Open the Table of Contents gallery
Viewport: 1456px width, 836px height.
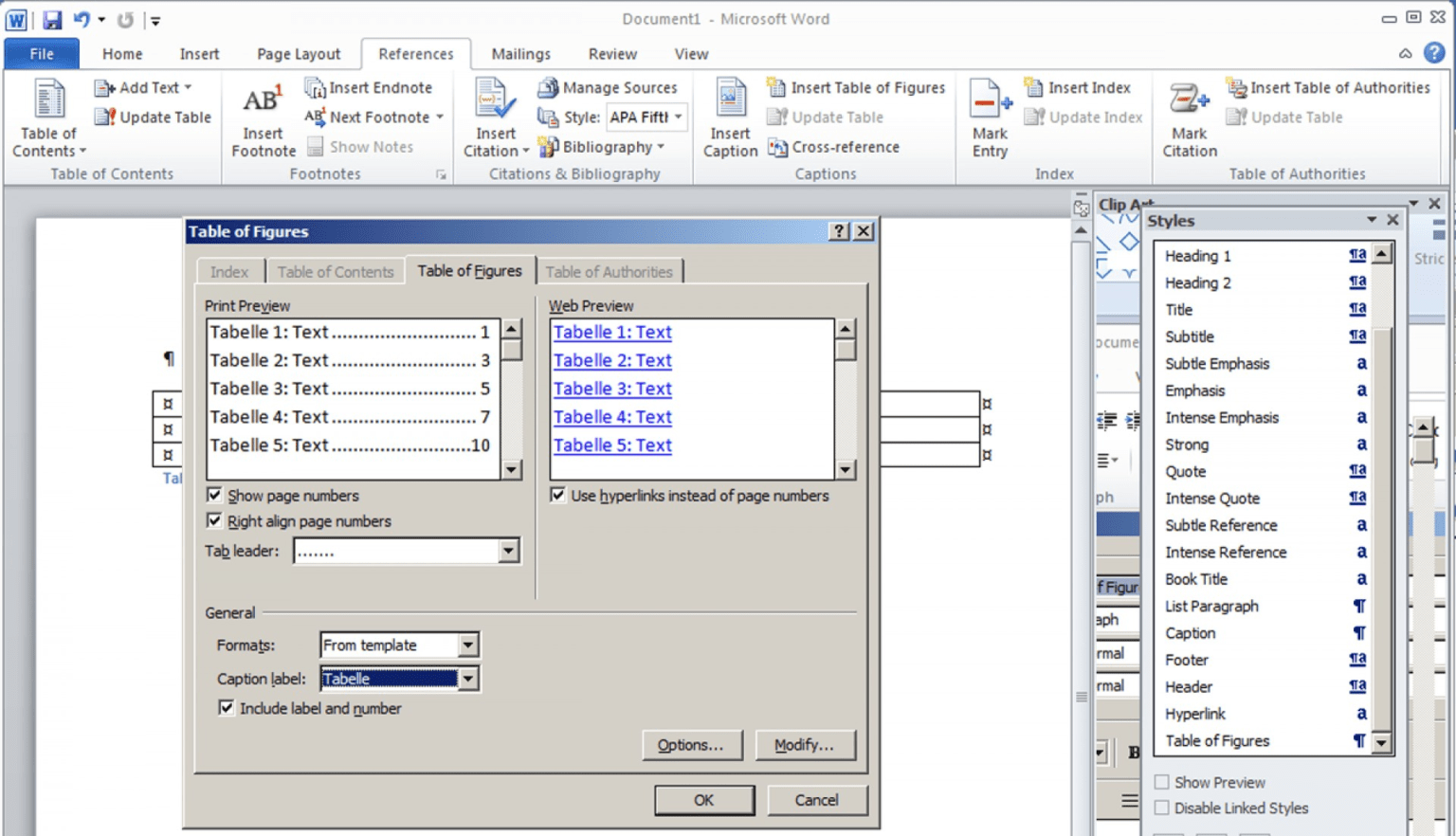(x=48, y=118)
